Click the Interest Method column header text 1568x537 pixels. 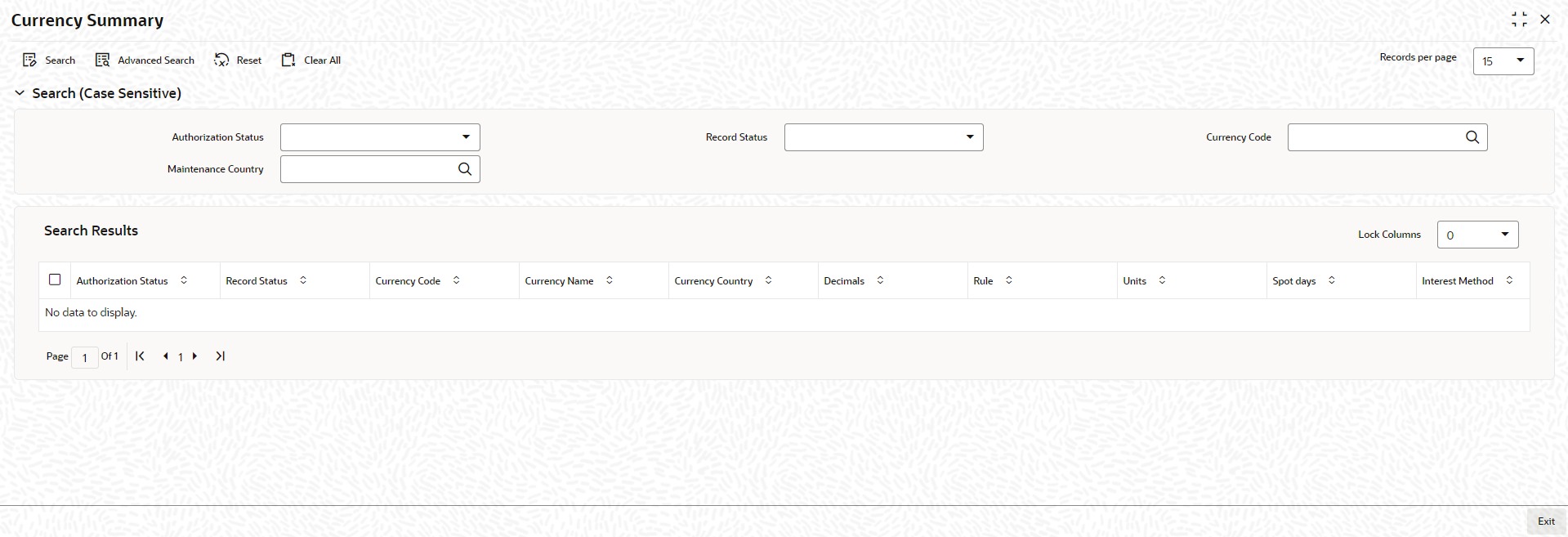(1457, 280)
